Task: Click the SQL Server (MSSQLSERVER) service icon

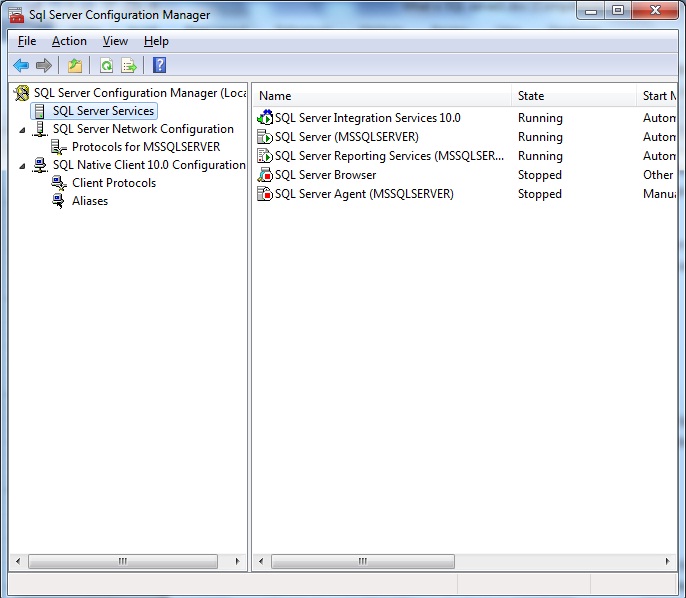Action: 265,137
